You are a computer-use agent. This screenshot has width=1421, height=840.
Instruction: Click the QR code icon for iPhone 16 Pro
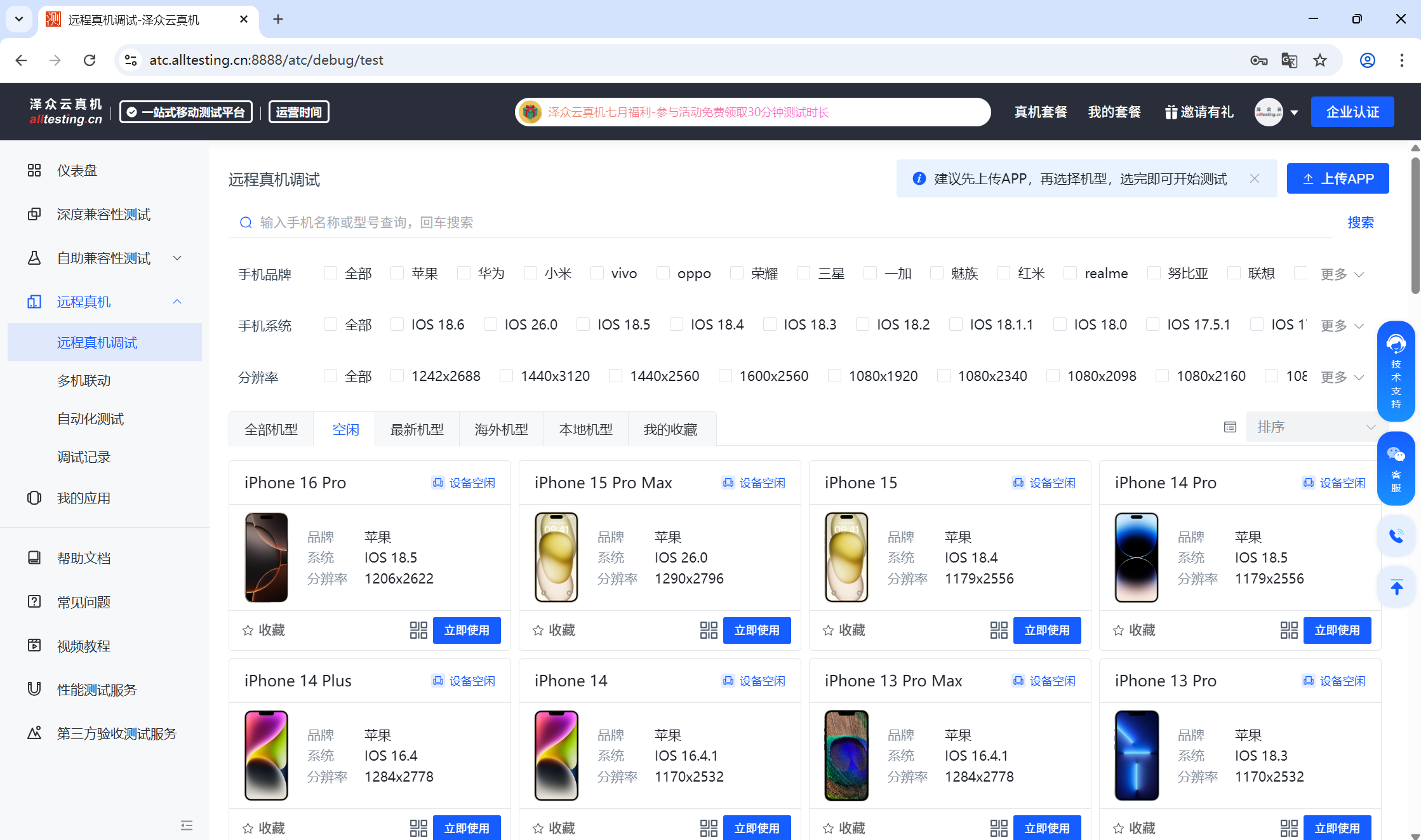pos(418,630)
